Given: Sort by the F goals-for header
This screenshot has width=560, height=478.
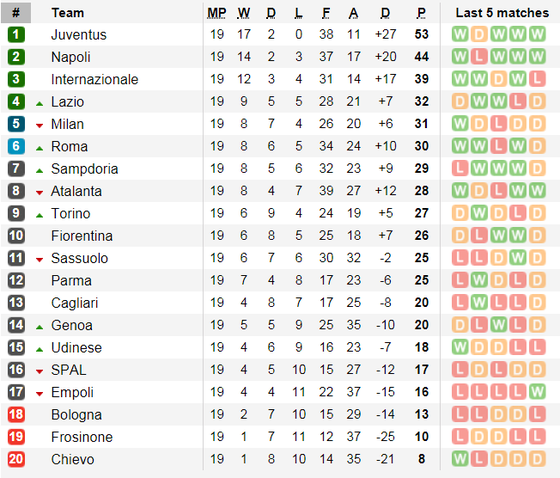Looking at the screenshot, I should click(326, 13).
